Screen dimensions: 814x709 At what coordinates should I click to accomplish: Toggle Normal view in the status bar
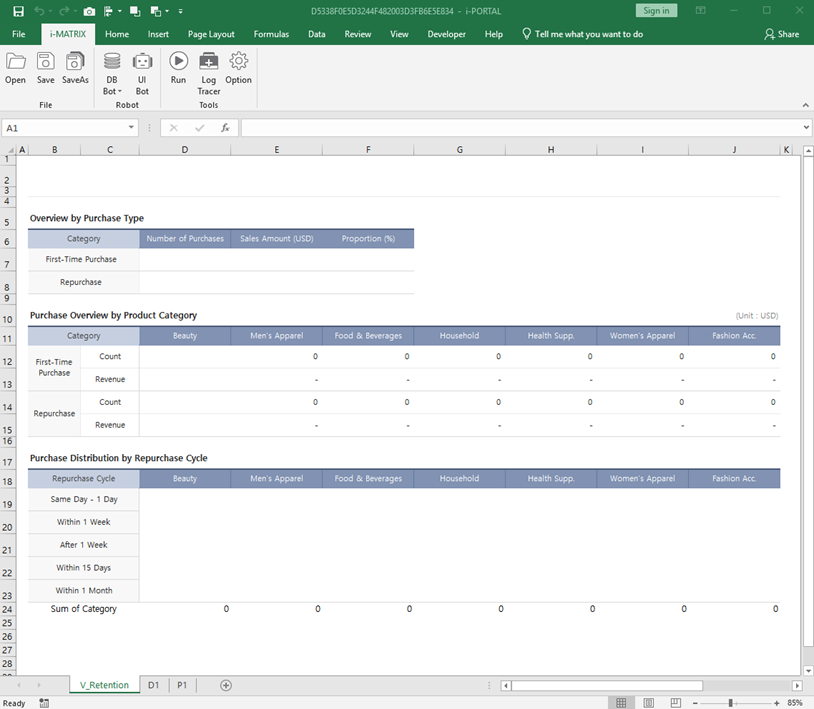point(621,702)
